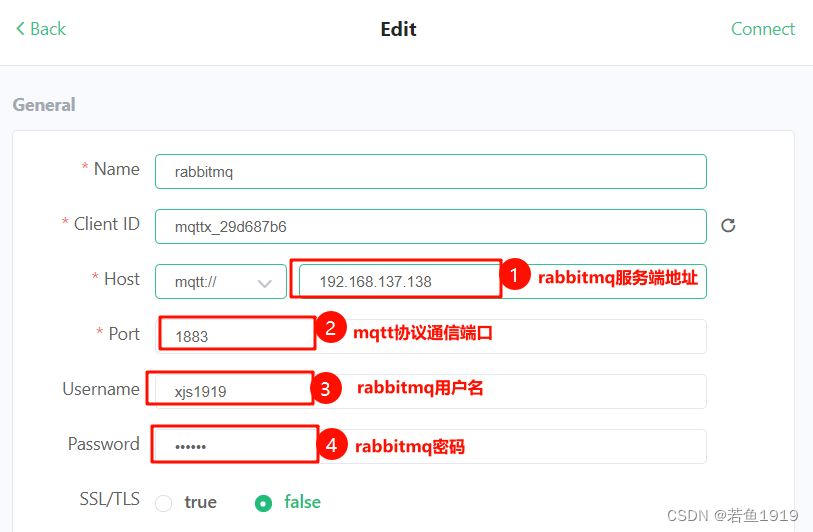This screenshot has width=813, height=532.
Task: Click the Username field with xjs1919
Action: pyautogui.click(x=430, y=391)
